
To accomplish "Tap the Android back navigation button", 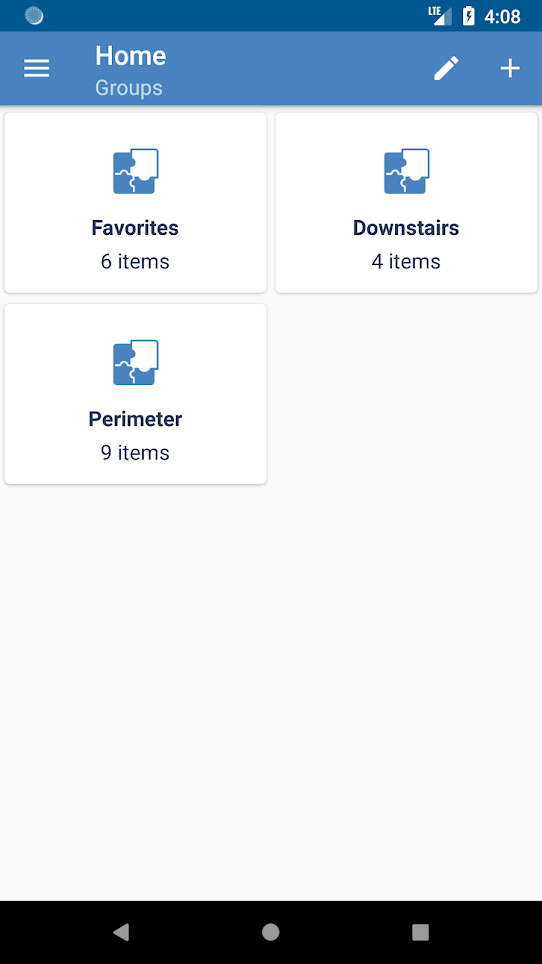I will tap(121, 932).
